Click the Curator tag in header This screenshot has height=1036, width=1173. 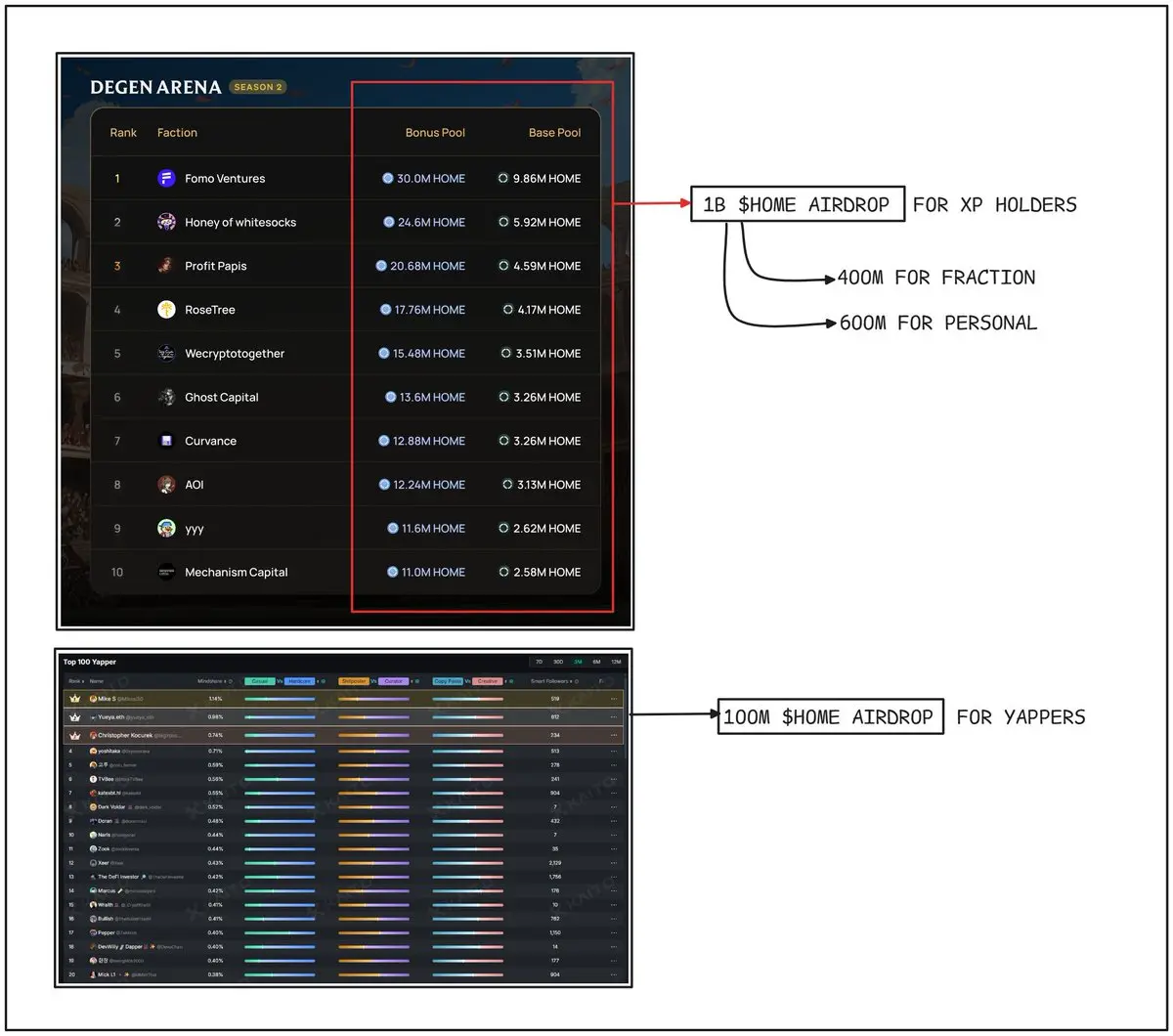coord(393,681)
